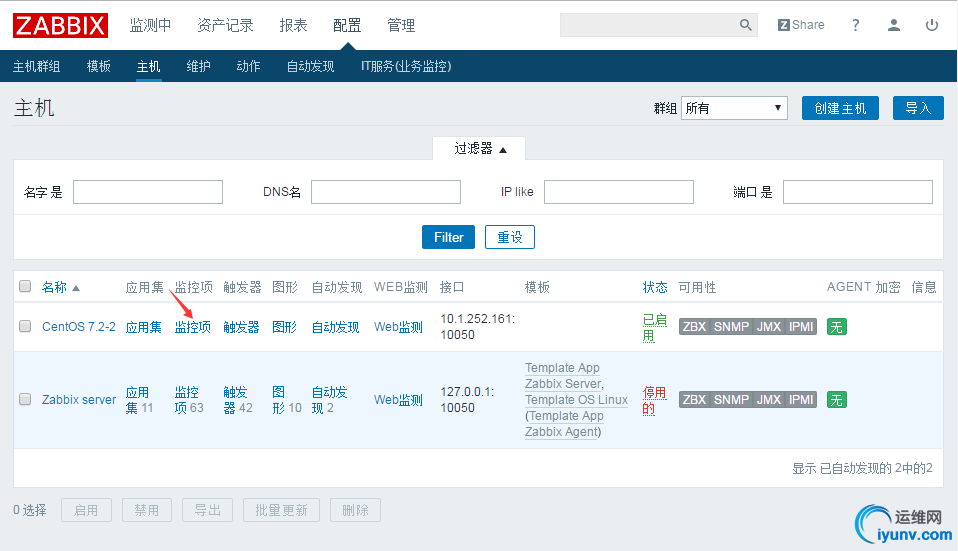Open 监控项 for CentOS 7.2-2
Image resolution: width=958 pixels, height=551 pixels.
coord(192,327)
